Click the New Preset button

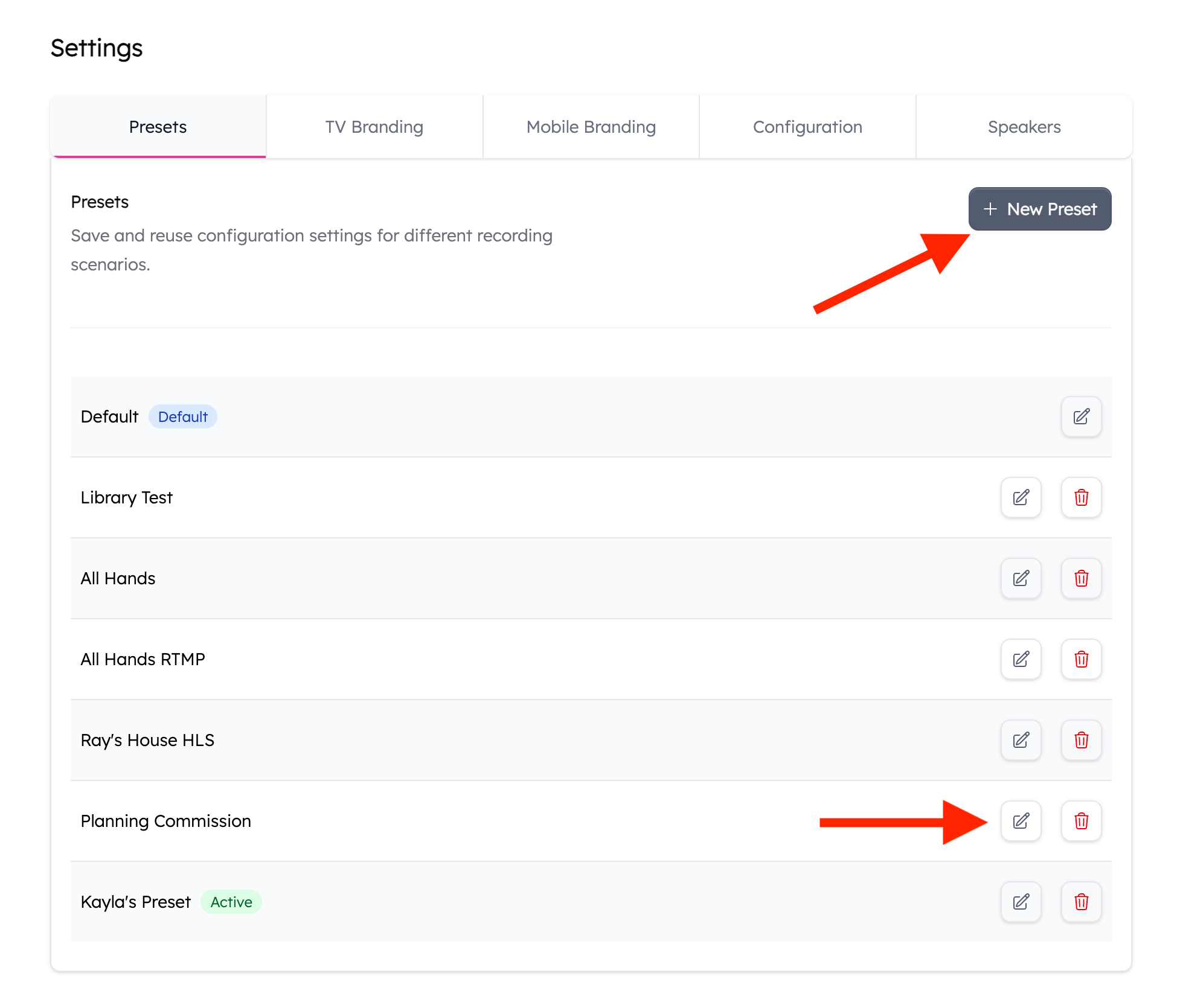[x=1039, y=209]
